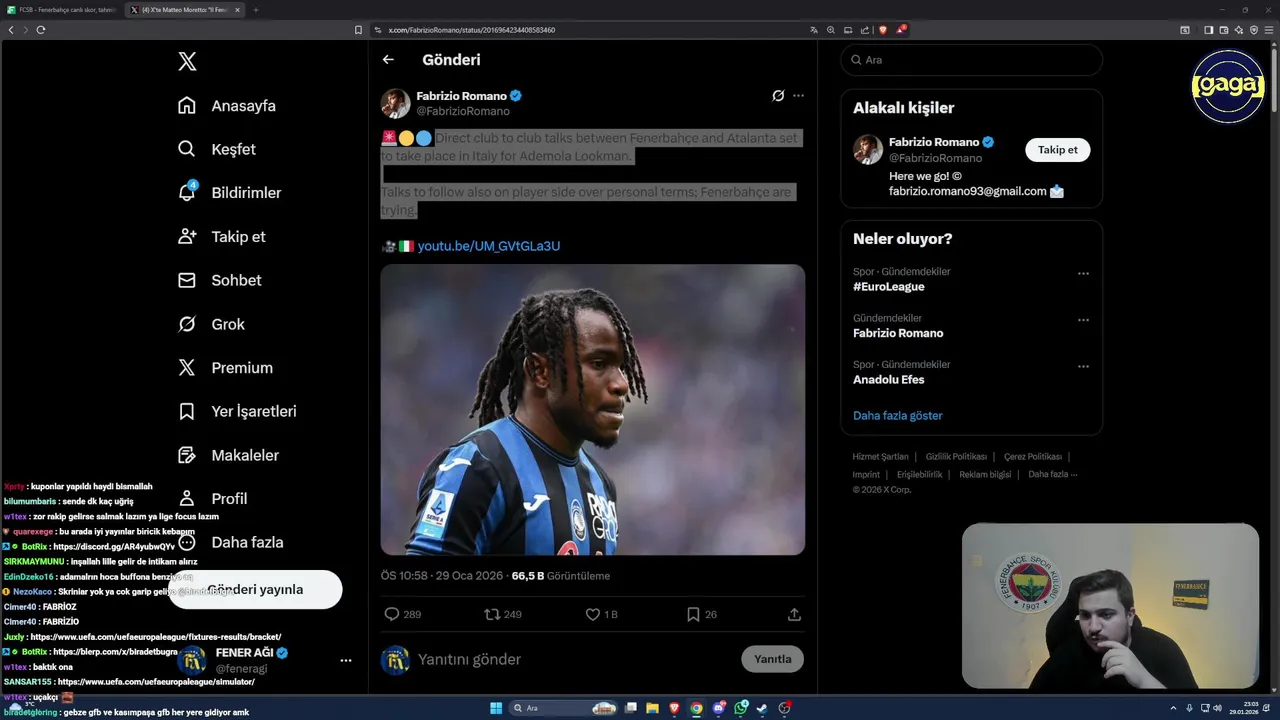The image size is (1280, 720).
Task: Open the Lookman photo in the post
Action: click(593, 409)
